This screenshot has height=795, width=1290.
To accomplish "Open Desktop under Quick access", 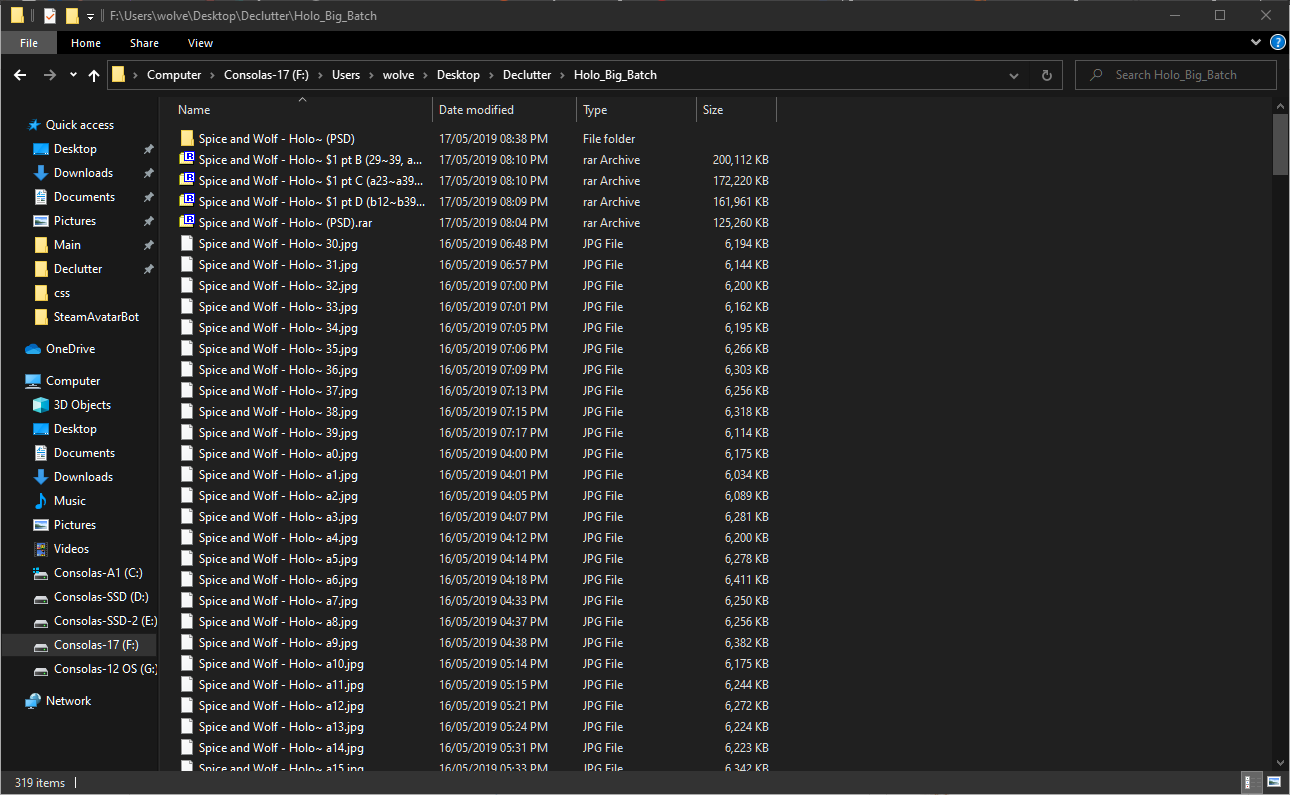I will [75, 149].
